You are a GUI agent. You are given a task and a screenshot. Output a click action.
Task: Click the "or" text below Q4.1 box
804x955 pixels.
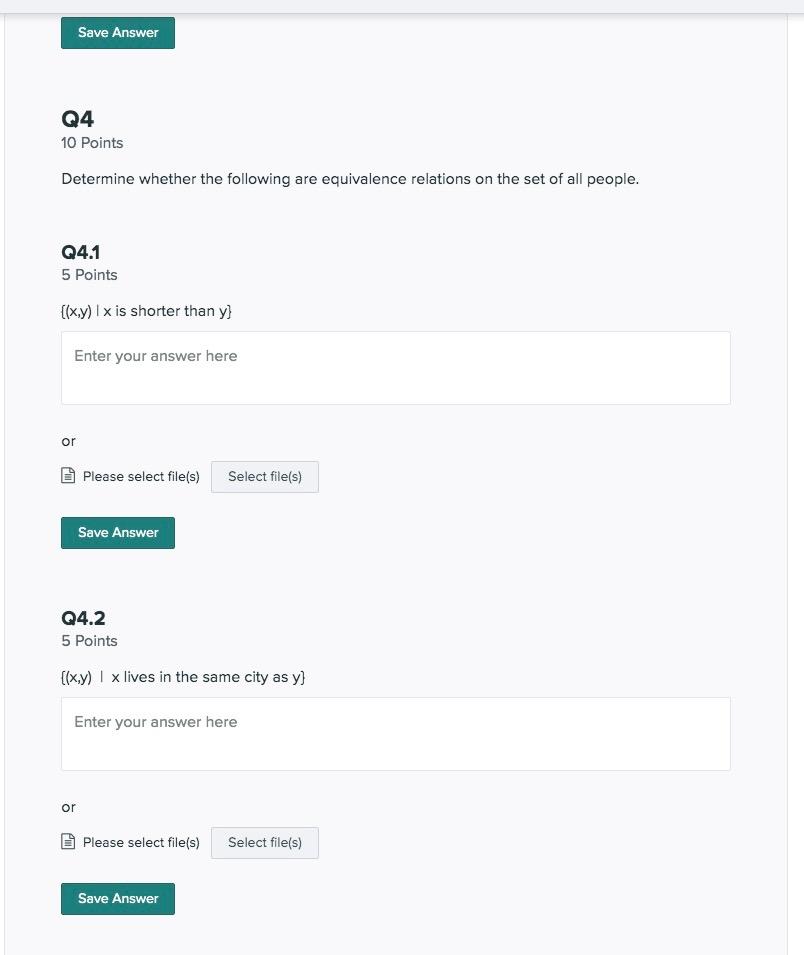coord(68,442)
